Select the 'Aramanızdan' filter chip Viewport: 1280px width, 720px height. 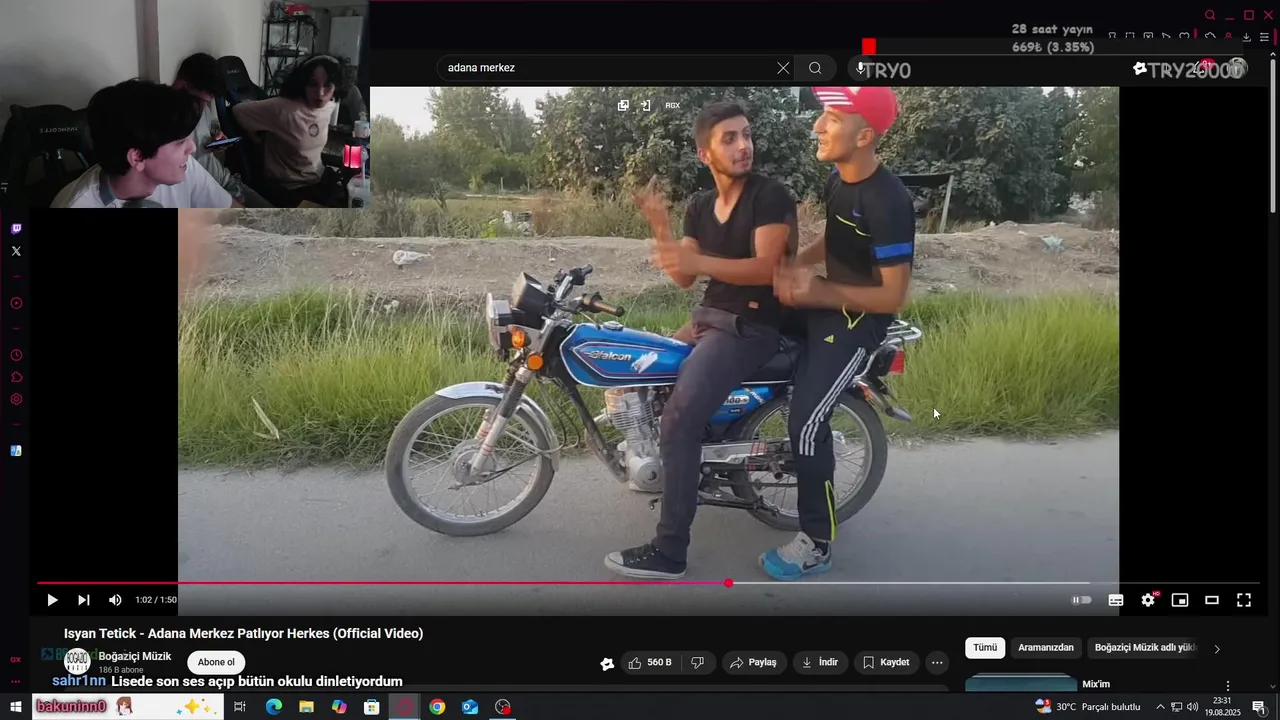[x=1046, y=648]
